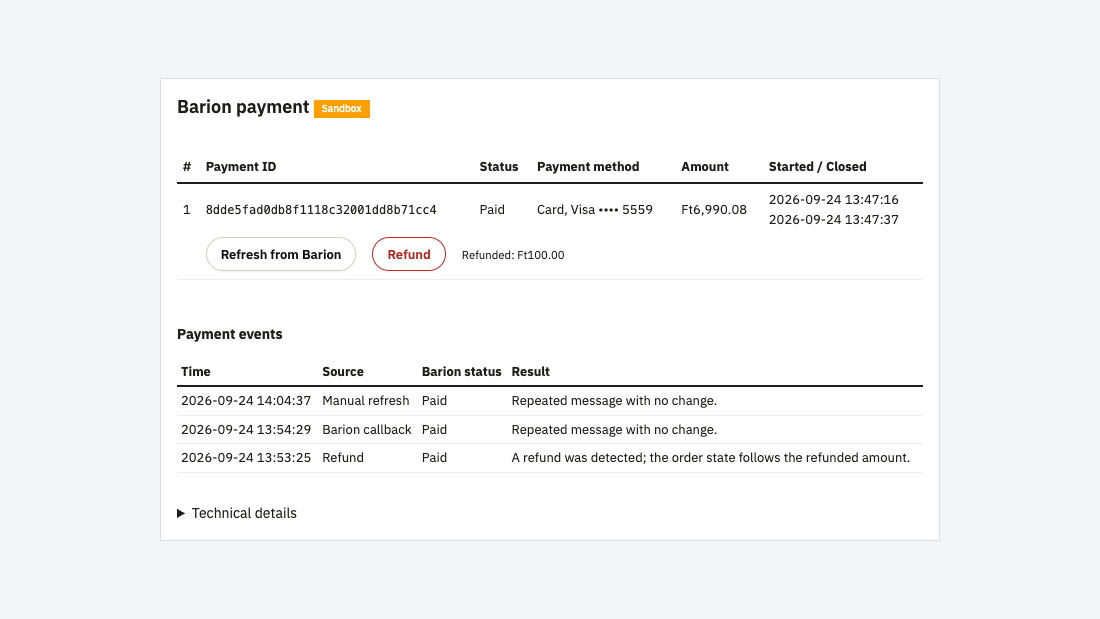Click the Manual refresh source cell

coord(365,401)
